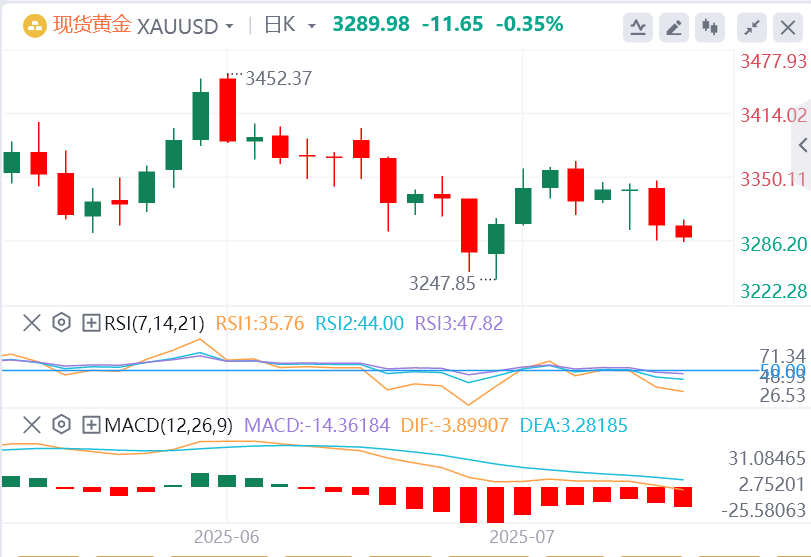The width and height of the screenshot is (811, 557).
Task: Click the RSI(7,14,21) indicator label
Action: [x=154, y=323]
